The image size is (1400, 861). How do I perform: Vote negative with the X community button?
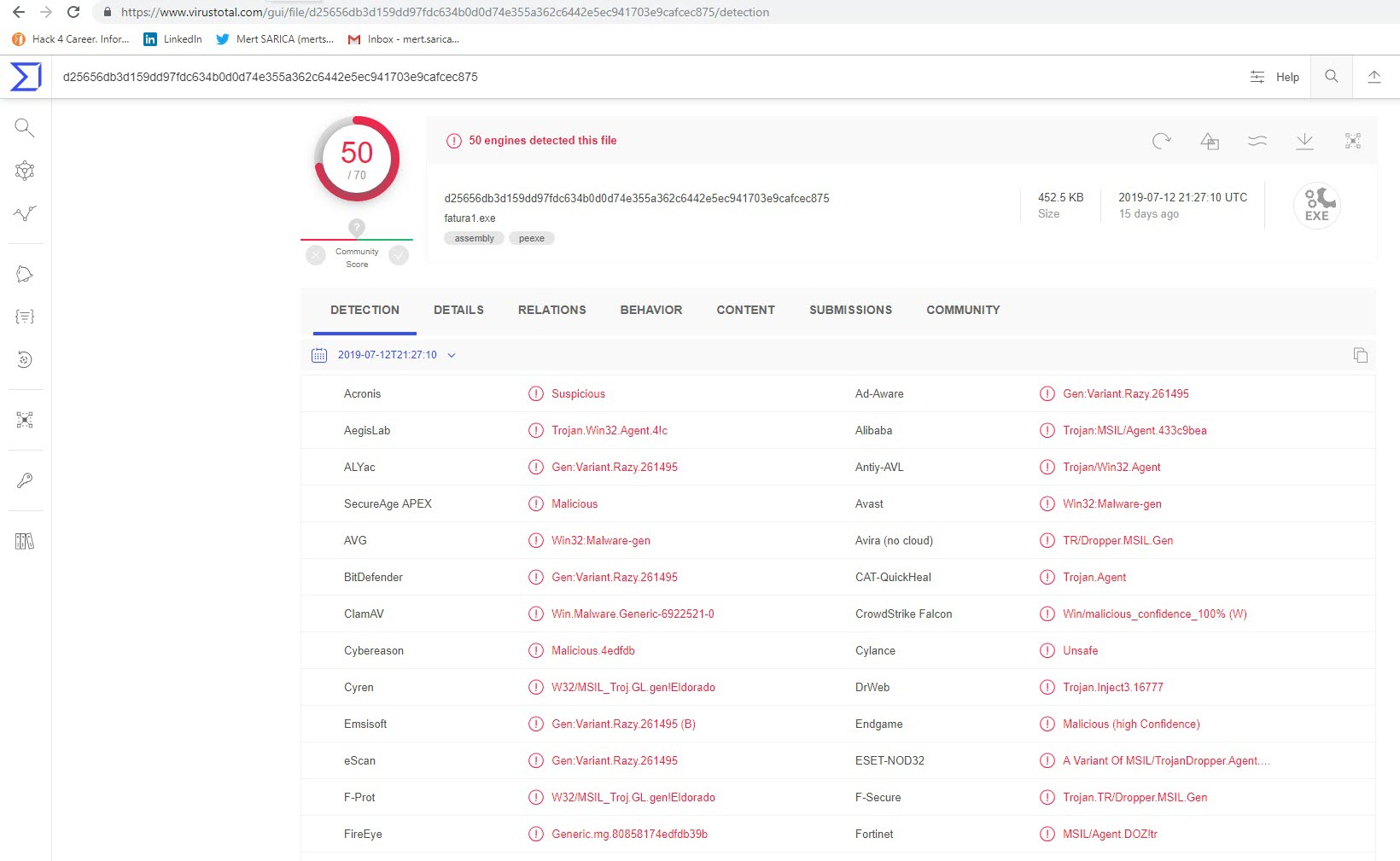point(316,255)
